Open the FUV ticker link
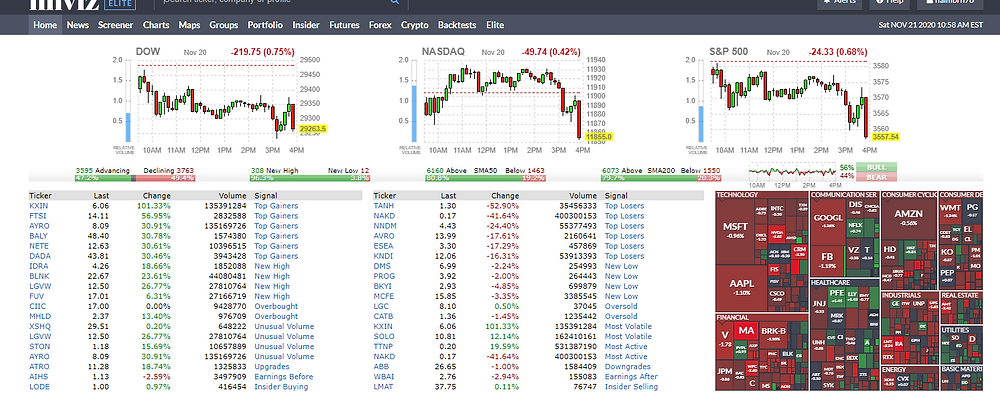 [36, 296]
